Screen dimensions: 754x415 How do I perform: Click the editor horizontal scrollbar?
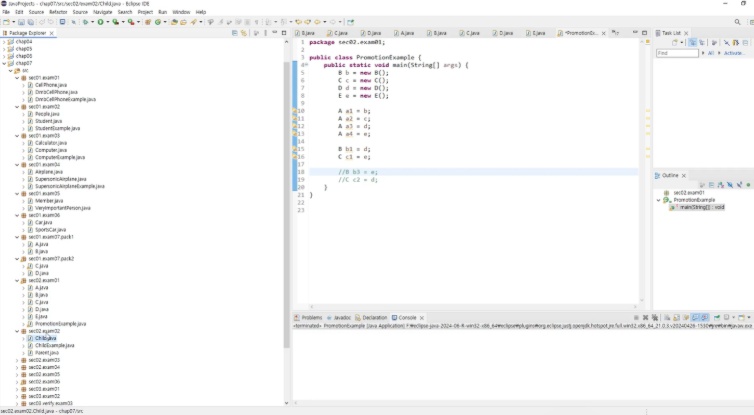(473, 306)
